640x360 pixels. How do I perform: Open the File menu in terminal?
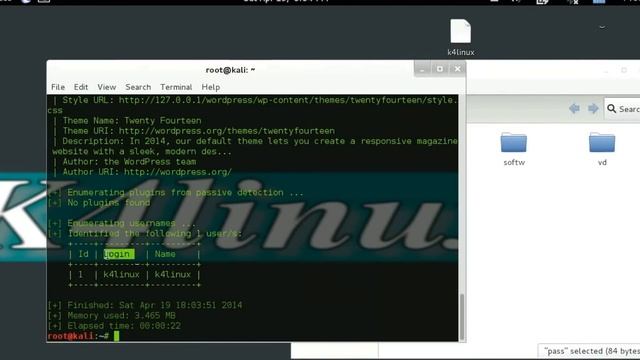pyautogui.click(x=58, y=87)
